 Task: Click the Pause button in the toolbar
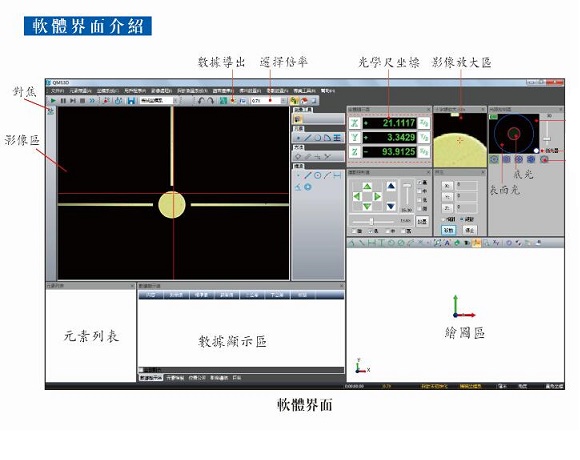tap(63, 101)
